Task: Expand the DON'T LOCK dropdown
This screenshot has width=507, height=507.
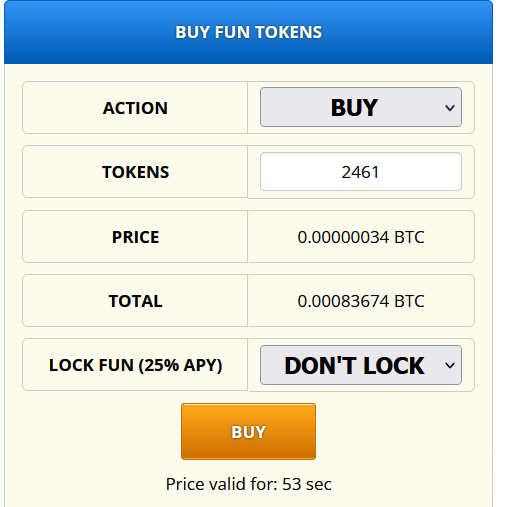Action: tap(361, 365)
